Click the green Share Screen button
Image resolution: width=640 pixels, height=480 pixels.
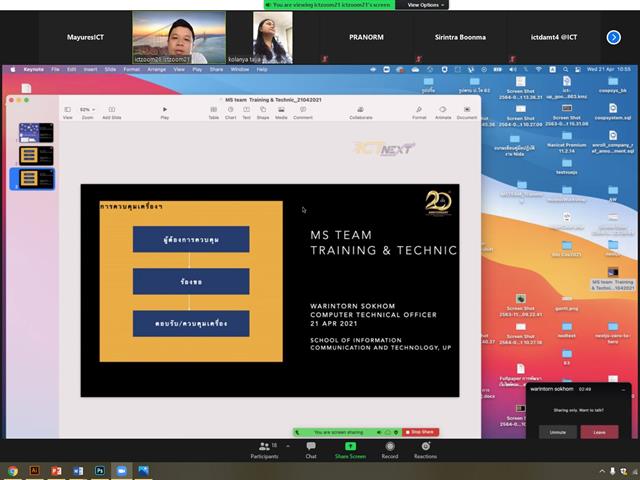tap(350, 450)
